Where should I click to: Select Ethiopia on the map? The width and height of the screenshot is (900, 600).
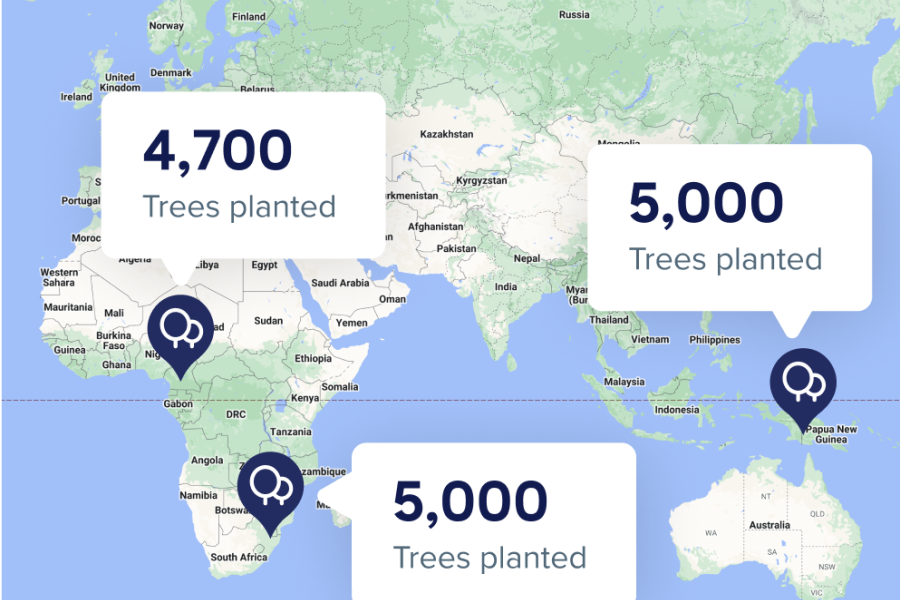click(x=313, y=358)
